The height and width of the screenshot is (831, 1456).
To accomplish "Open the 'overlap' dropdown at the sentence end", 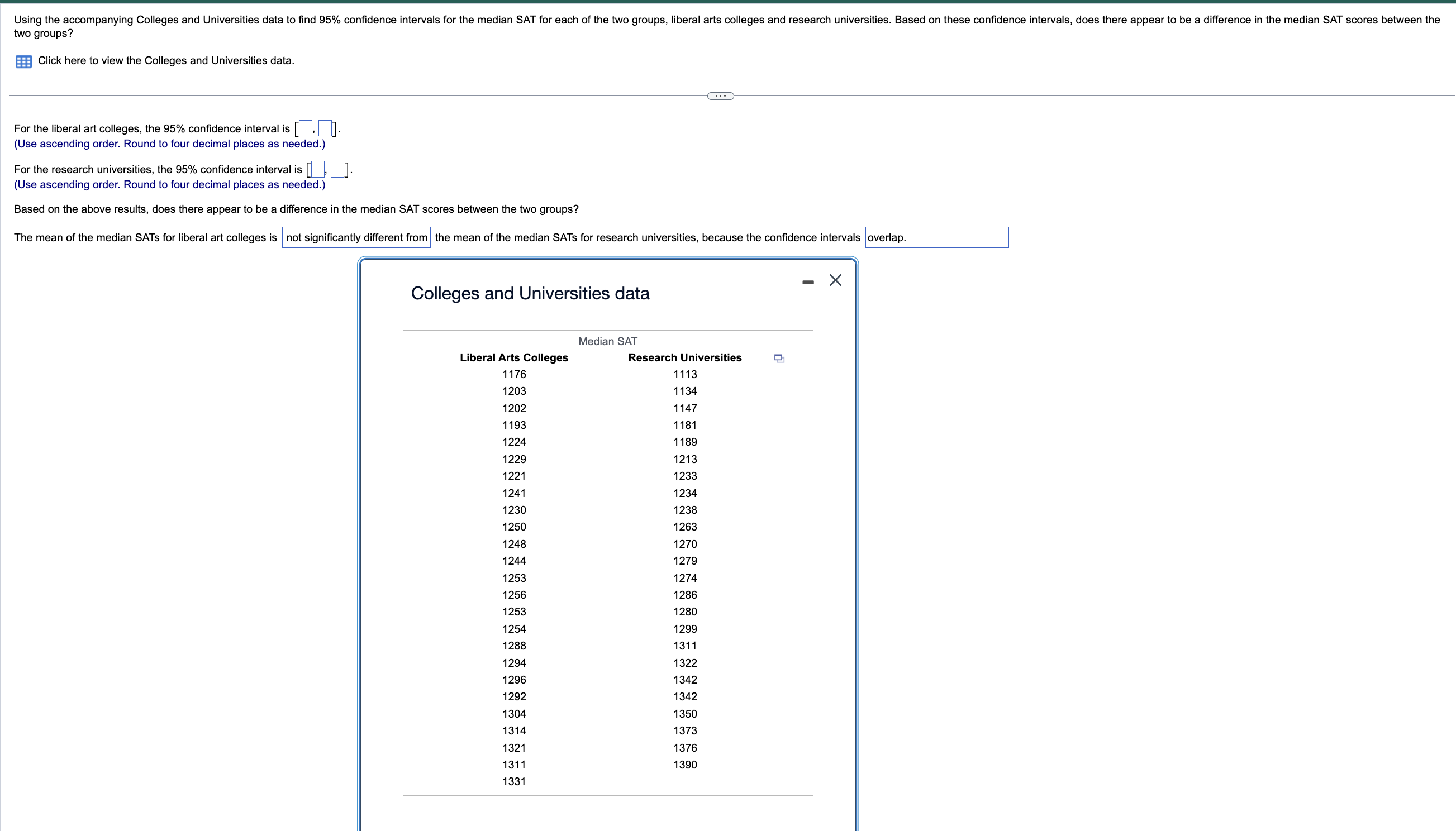I will point(936,237).
